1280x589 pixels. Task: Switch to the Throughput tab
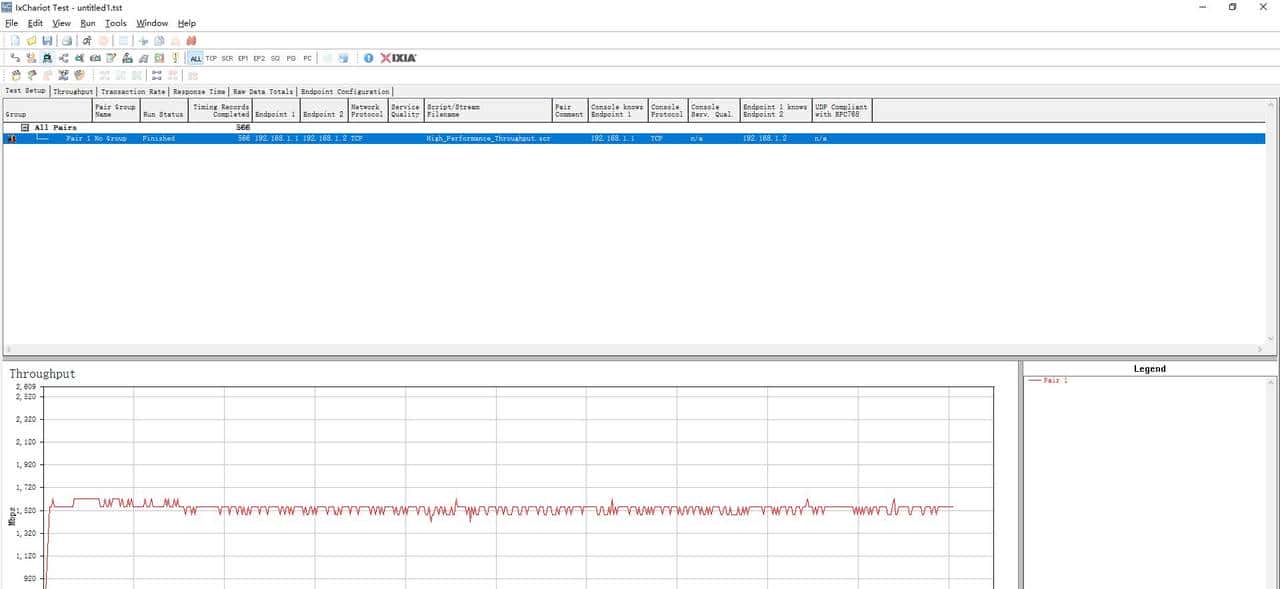coord(73,91)
